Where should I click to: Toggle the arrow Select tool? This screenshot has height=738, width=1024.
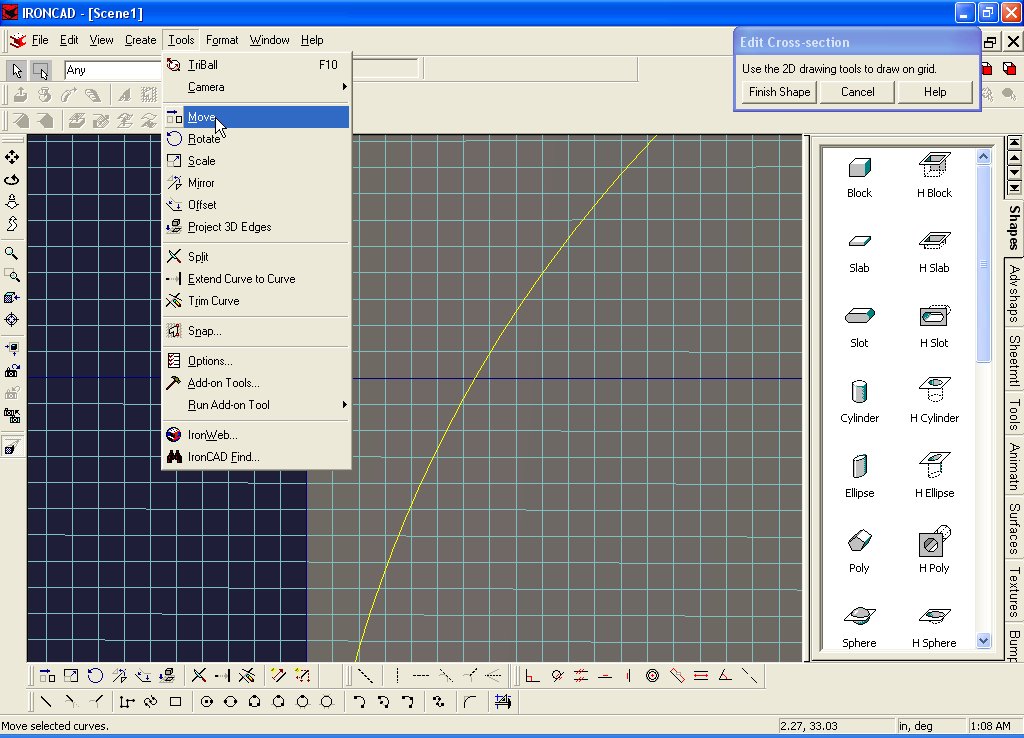[x=17, y=70]
